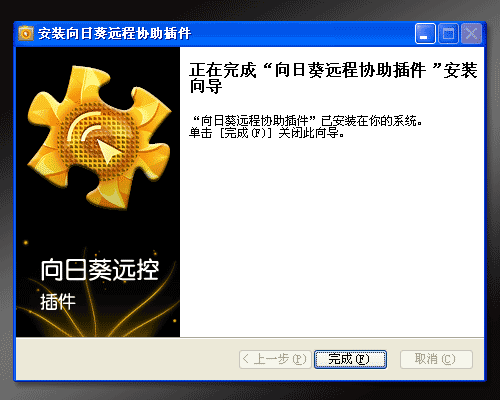Click the 完成(F) finish button
This screenshot has width=500, height=400.
pos(350,359)
